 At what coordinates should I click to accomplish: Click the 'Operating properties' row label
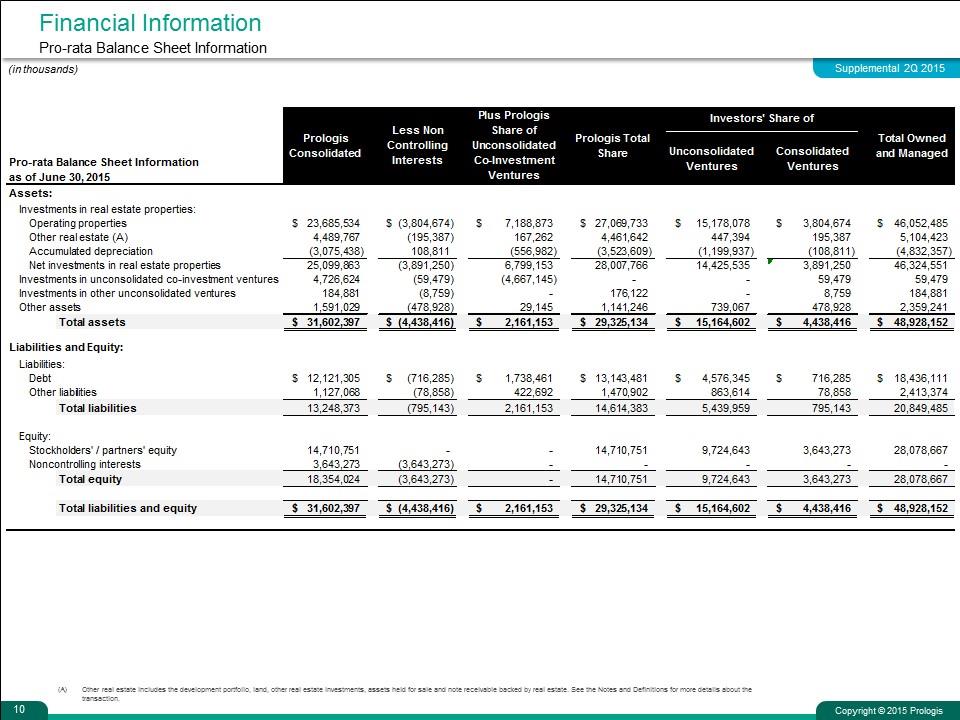[78, 223]
